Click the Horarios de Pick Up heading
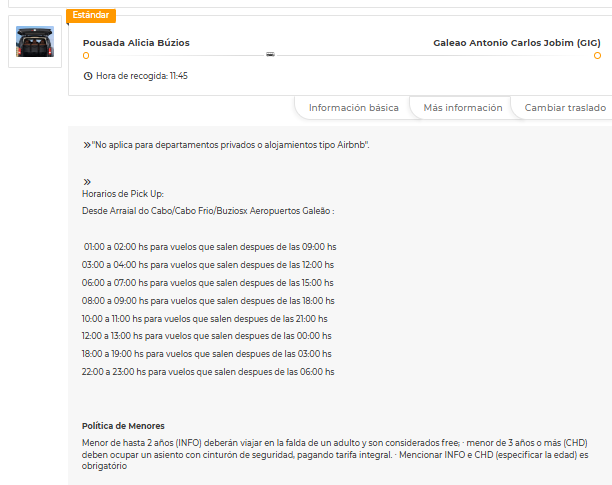 click(x=122, y=193)
